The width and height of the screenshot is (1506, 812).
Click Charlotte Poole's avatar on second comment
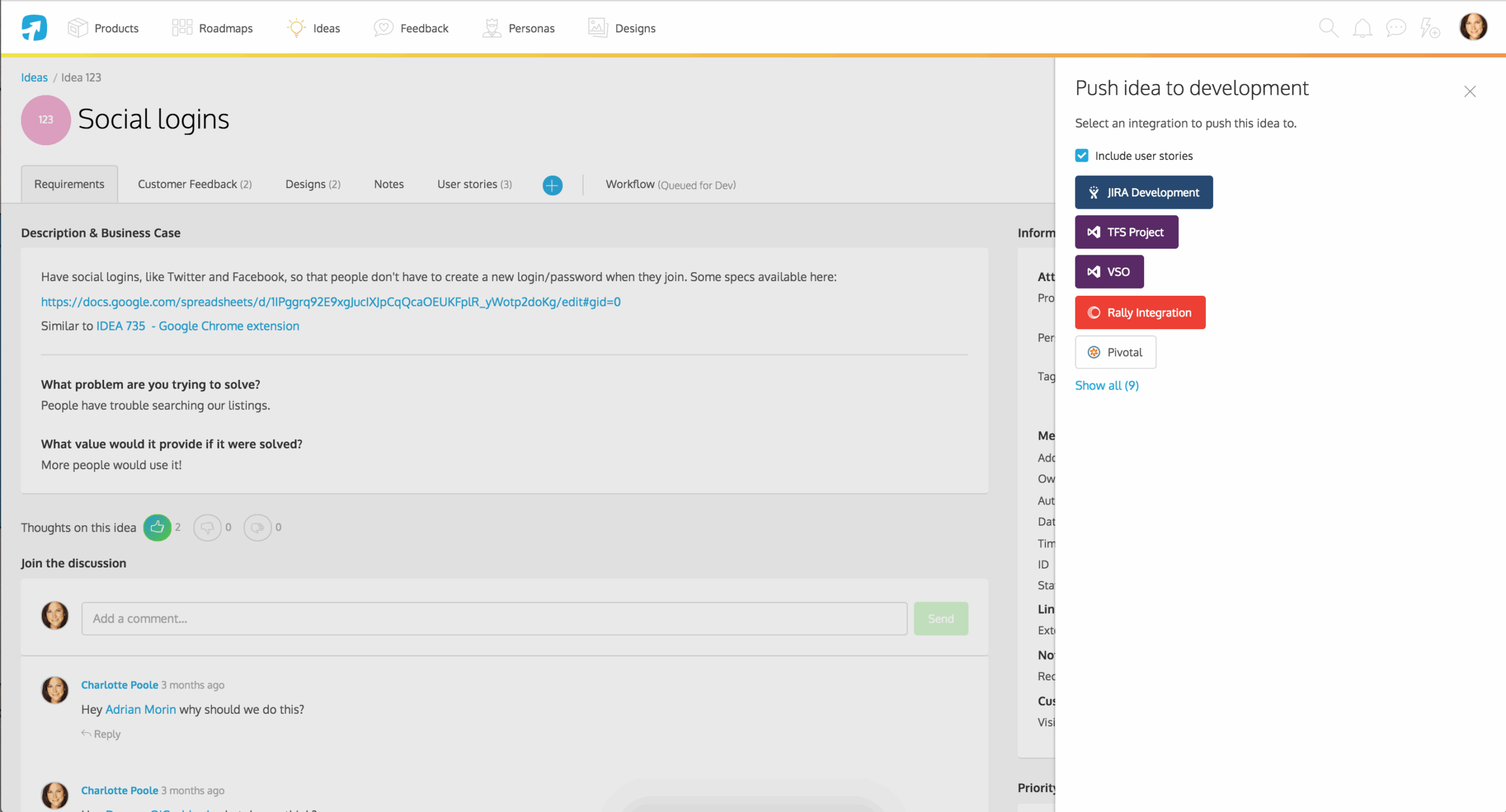(x=55, y=796)
